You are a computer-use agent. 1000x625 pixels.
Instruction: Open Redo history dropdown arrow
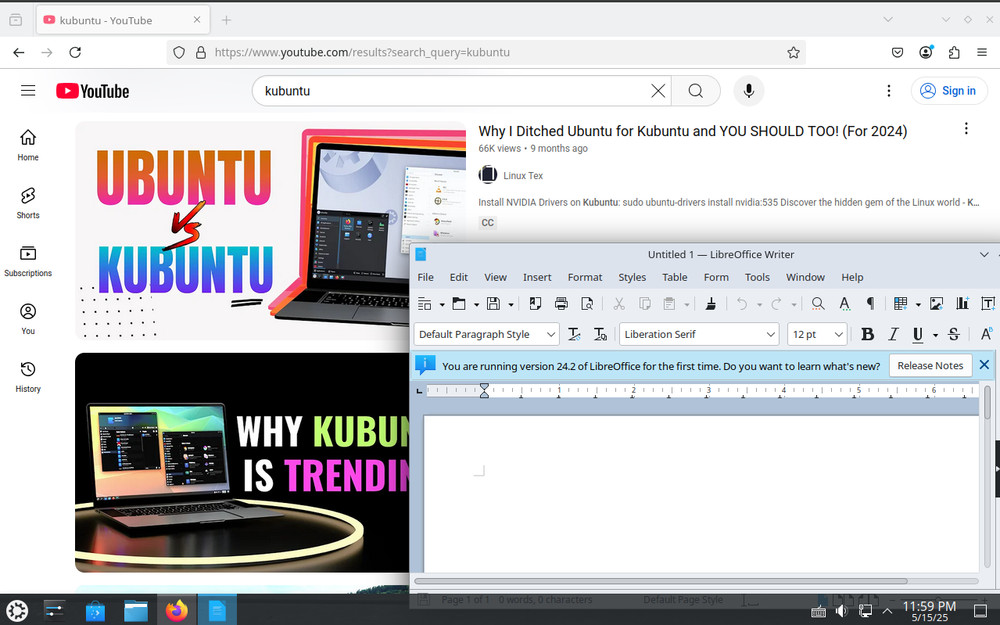click(x=793, y=305)
